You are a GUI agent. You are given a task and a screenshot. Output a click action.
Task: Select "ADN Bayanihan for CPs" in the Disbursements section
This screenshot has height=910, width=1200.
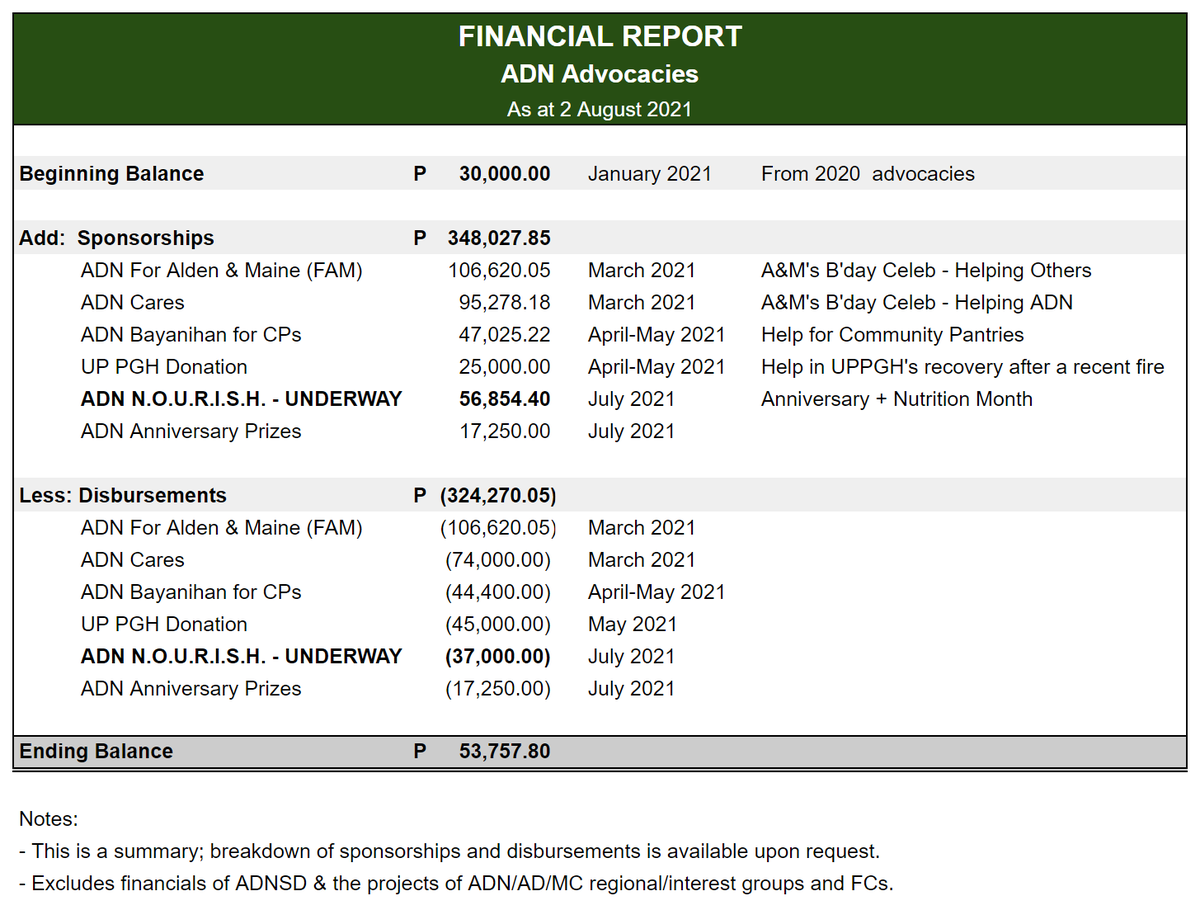click(191, 592)
